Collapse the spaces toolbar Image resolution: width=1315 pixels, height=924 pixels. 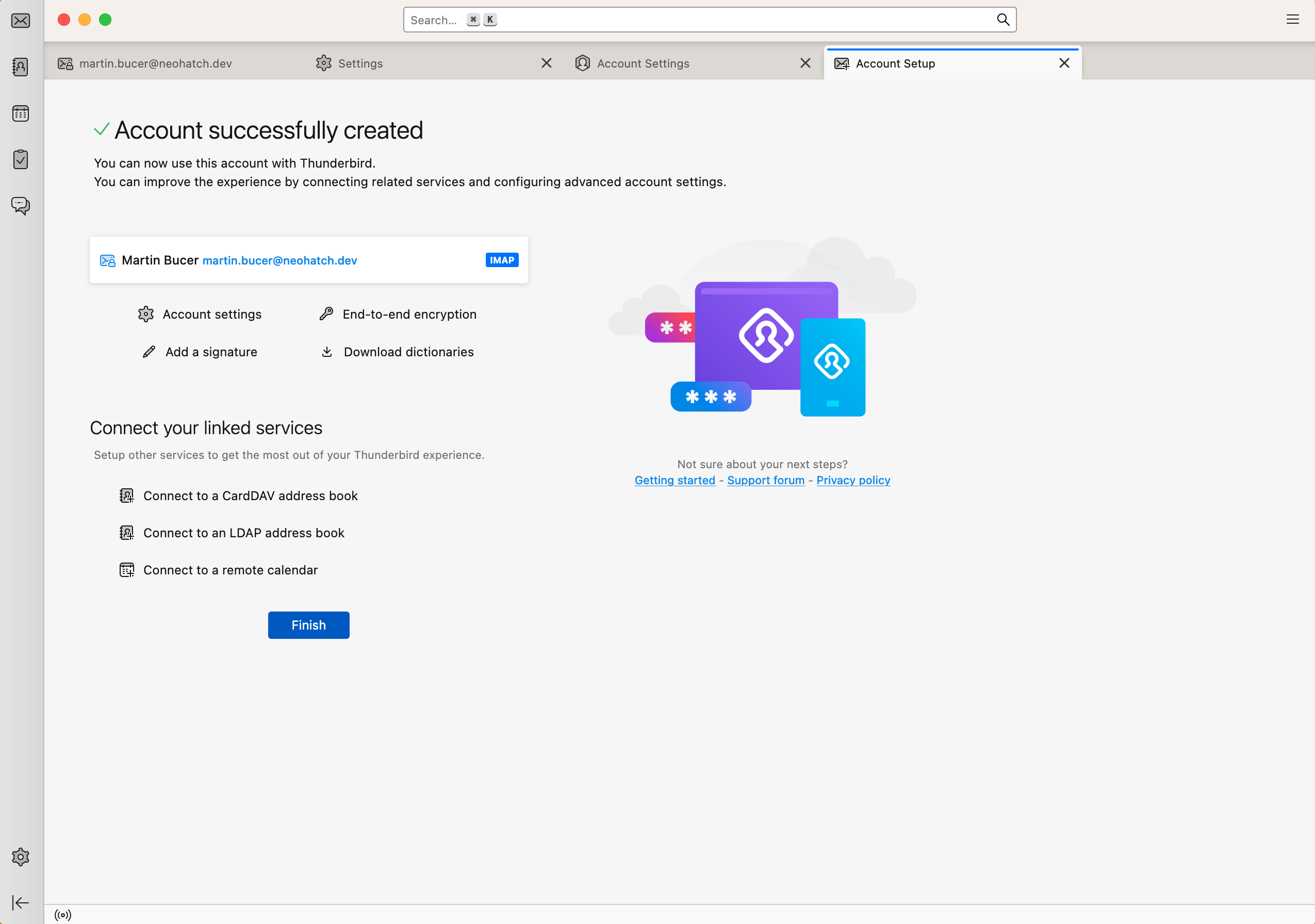point(21,903)
